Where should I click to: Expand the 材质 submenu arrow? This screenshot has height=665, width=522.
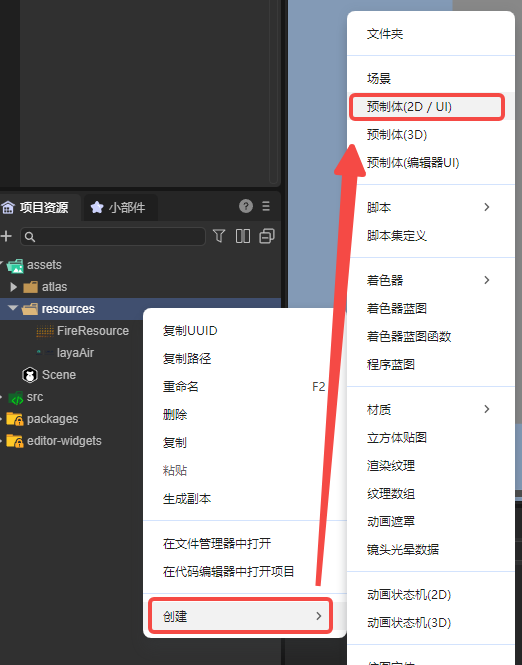pos(487,409)
